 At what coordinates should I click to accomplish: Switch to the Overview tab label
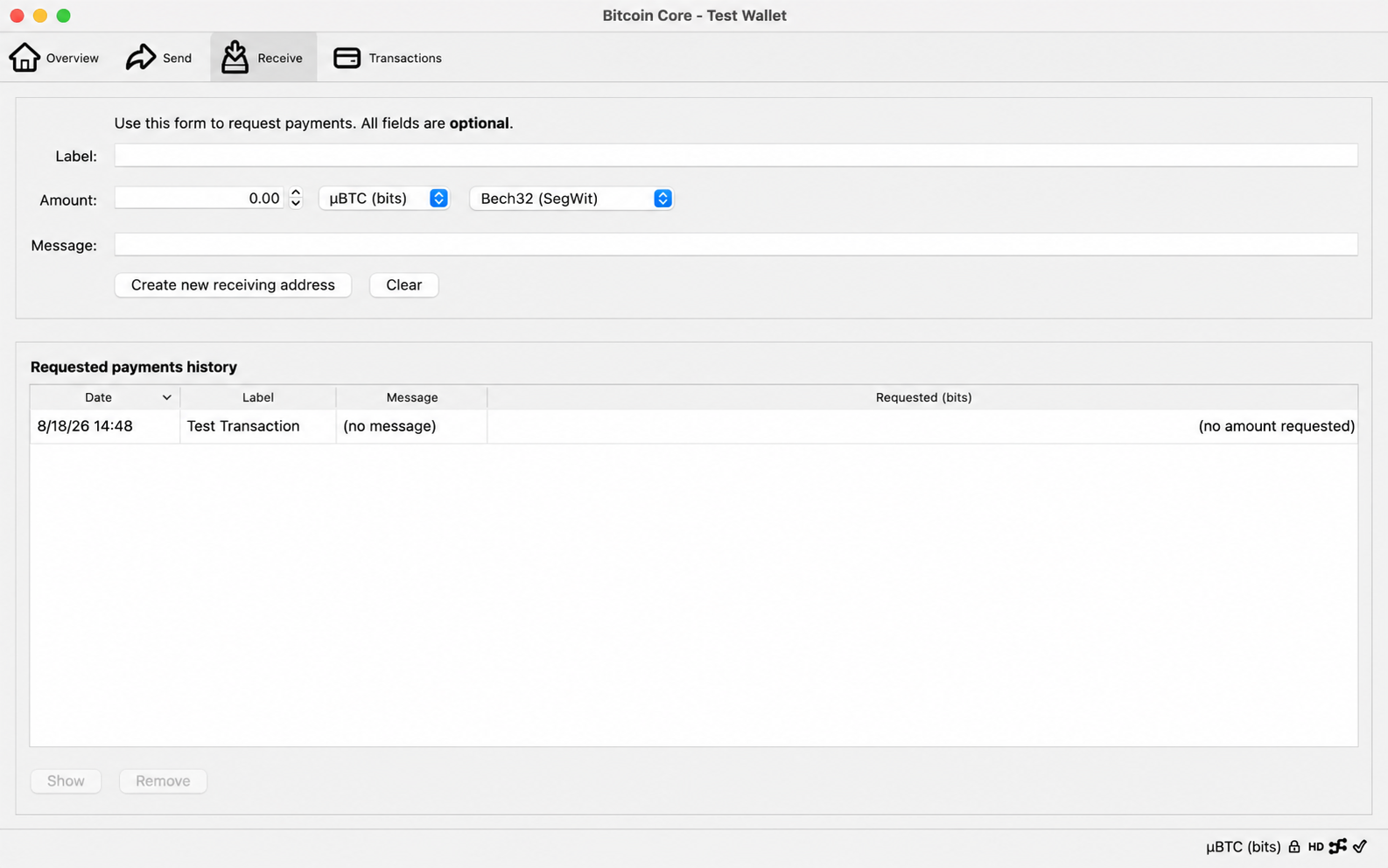click(x=73, y=58)
